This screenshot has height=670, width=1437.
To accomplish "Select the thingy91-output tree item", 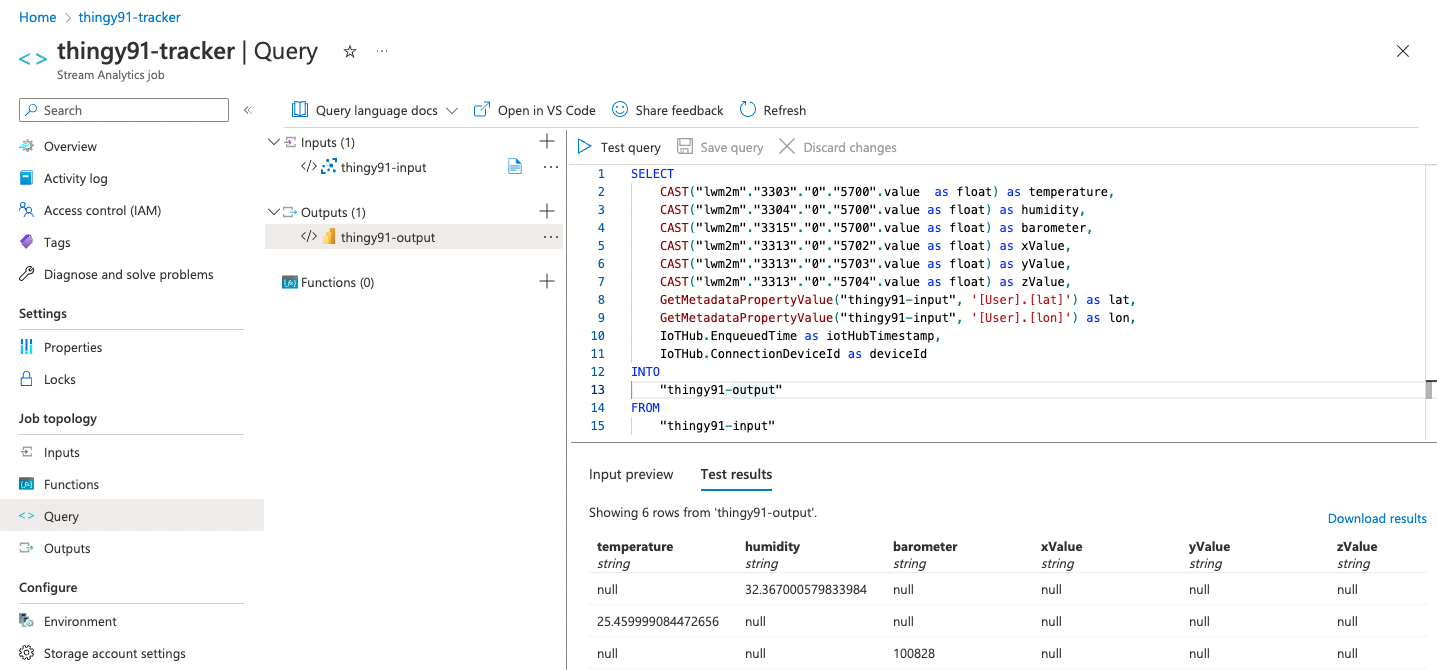I will point(388,237).
